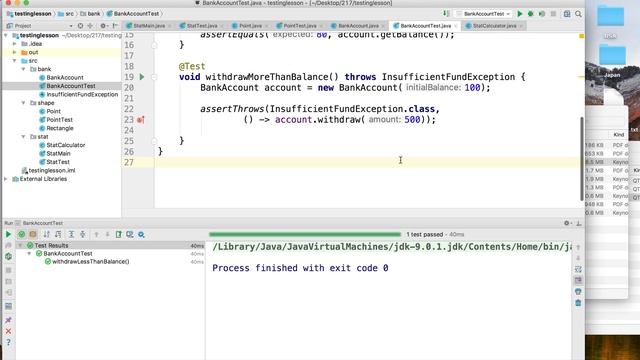Toggle sort by duration in test results
This screenshot has height=360, width=640.
coord(58,234)
